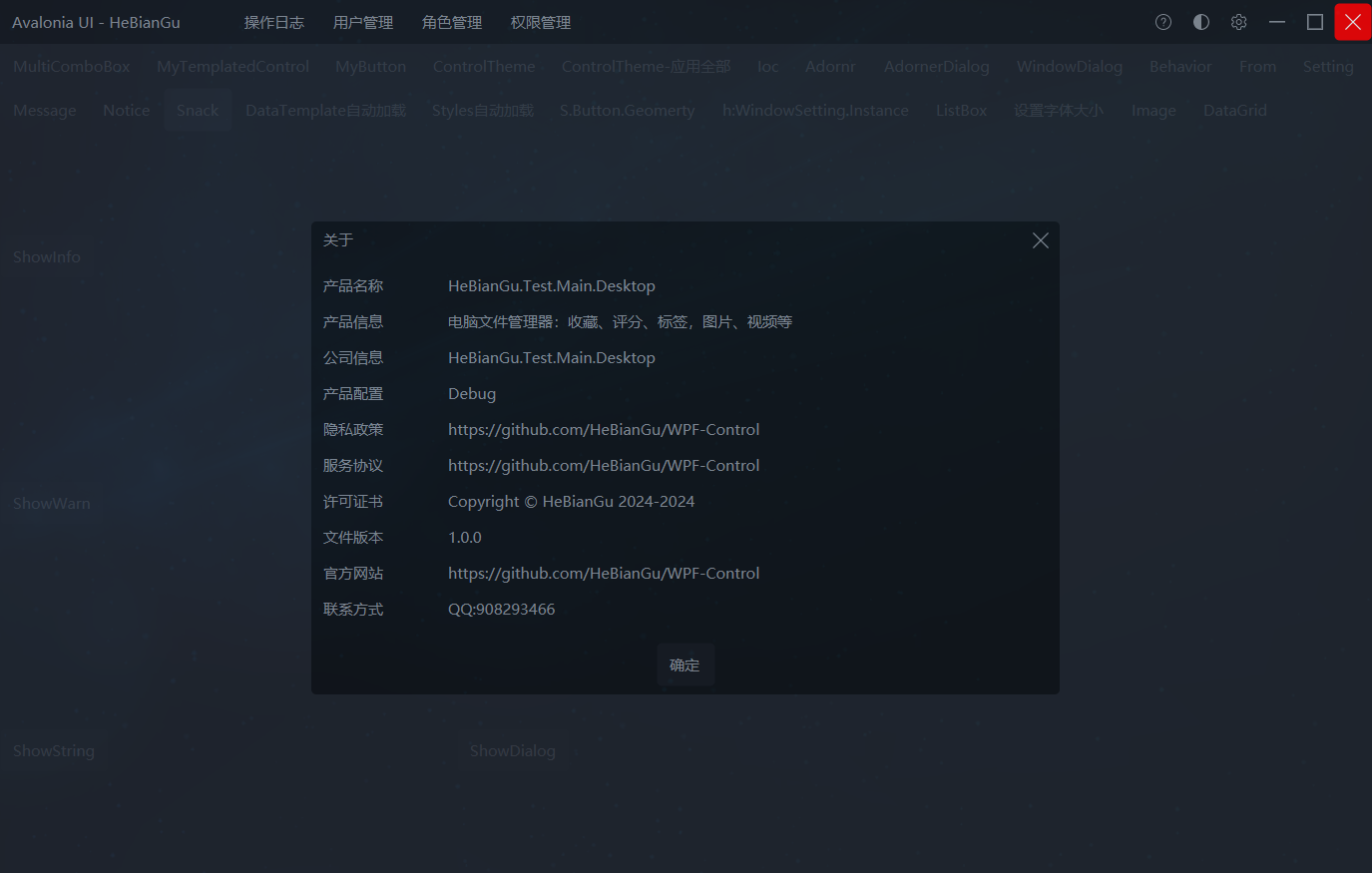Switch to the AdornerDialog tab
This screenshot has height=873, width=1372.
point(937,67)
